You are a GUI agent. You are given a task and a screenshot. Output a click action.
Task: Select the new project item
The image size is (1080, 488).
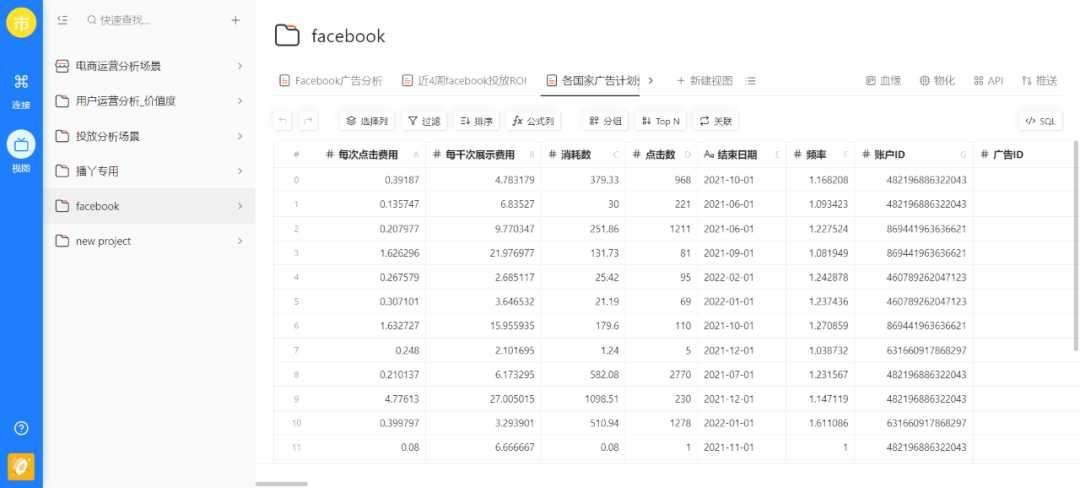[149, 241]
